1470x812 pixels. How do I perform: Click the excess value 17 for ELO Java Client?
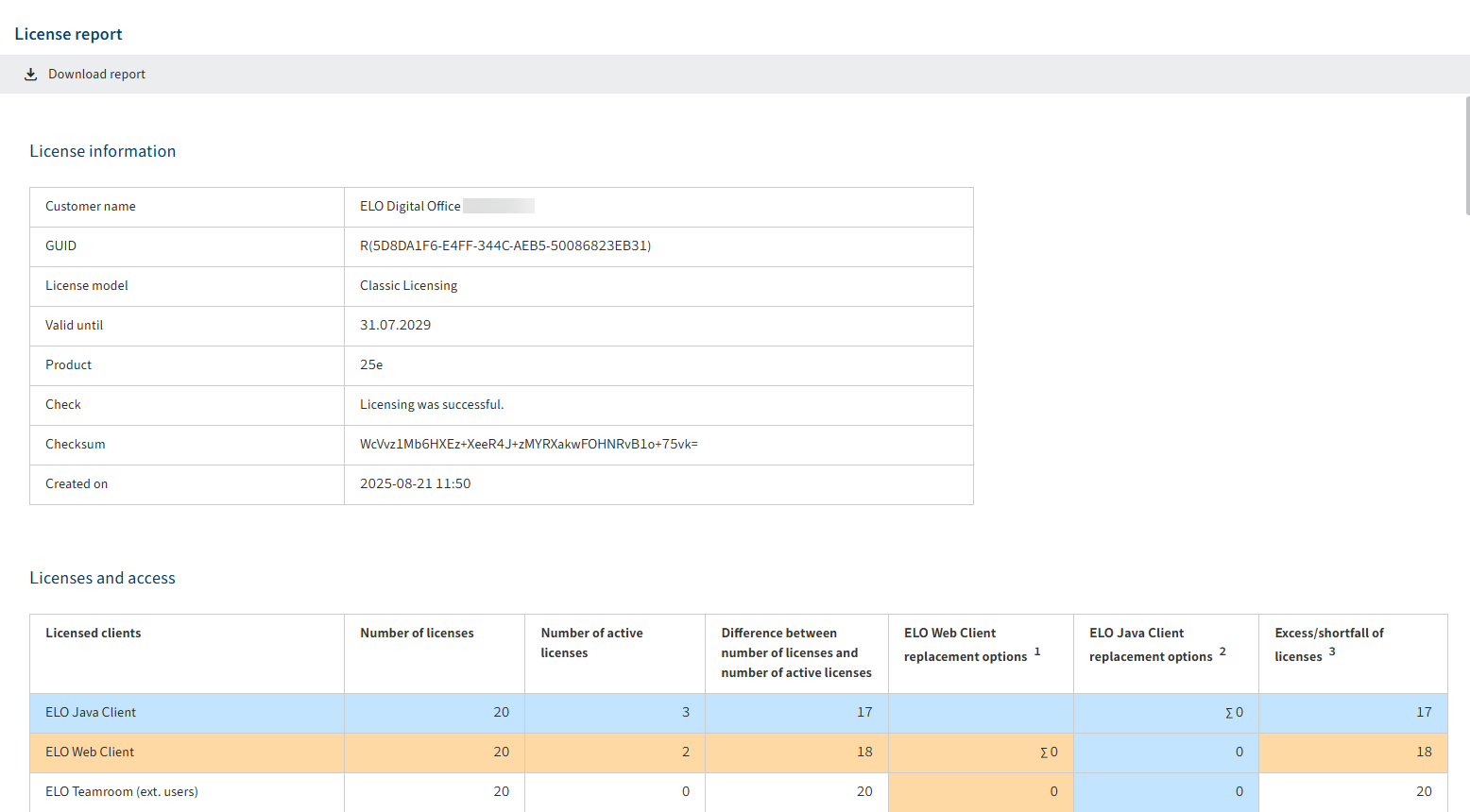click(1424, 713)
